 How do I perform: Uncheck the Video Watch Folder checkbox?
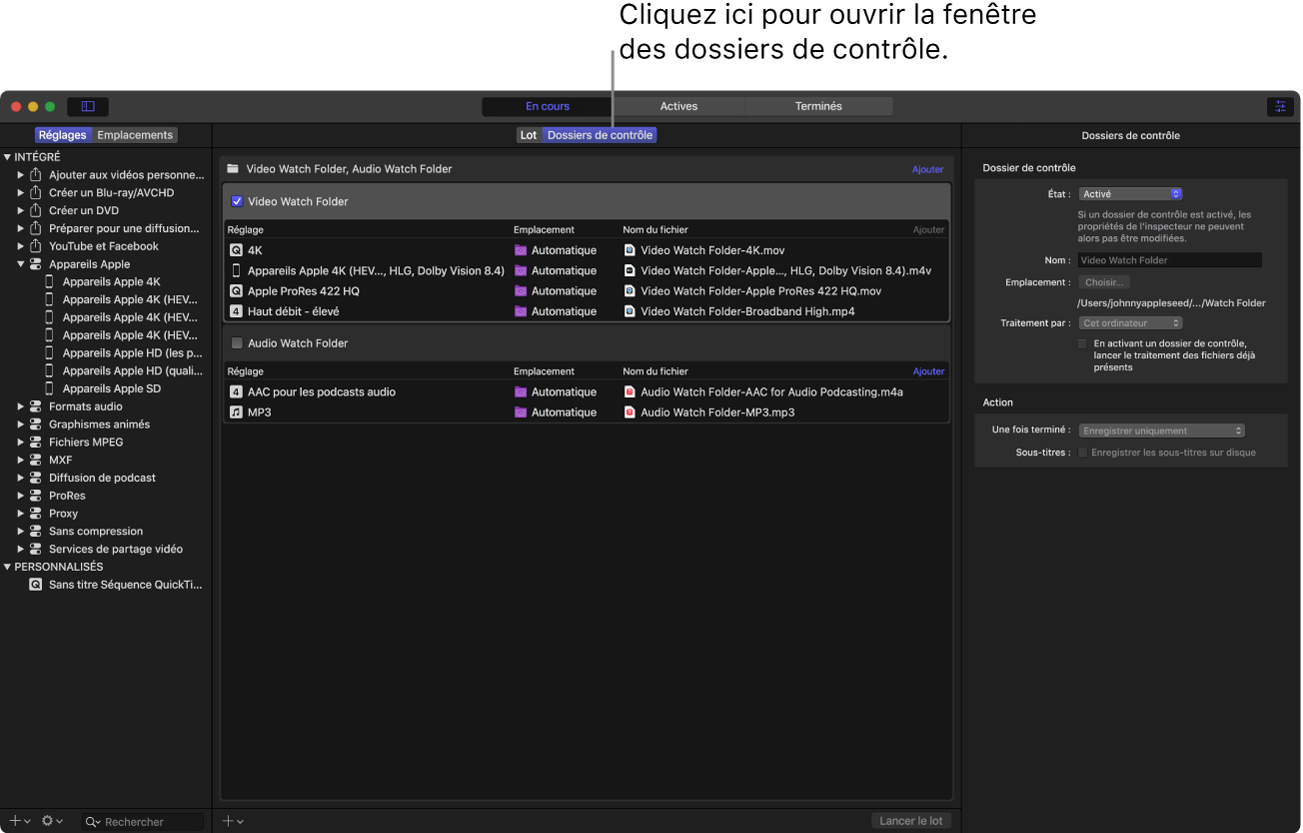point(237,201)
